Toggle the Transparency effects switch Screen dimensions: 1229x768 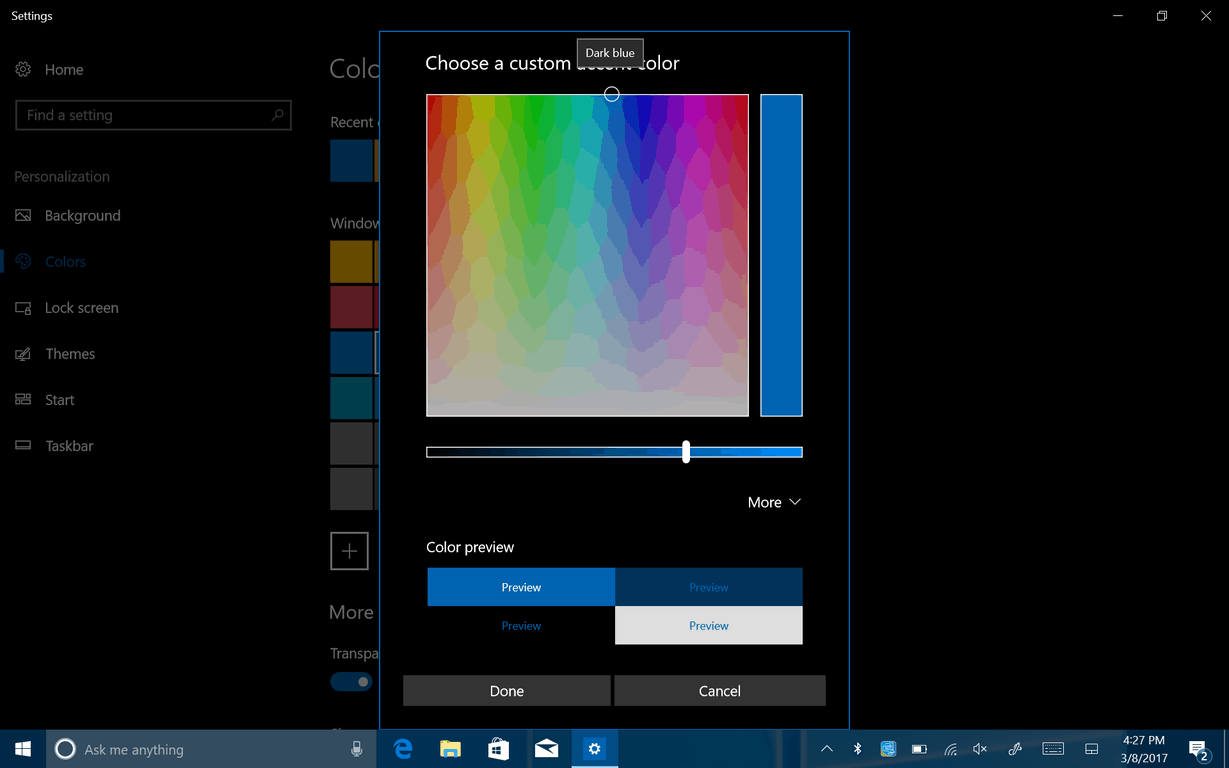click(x=351, y=681)
